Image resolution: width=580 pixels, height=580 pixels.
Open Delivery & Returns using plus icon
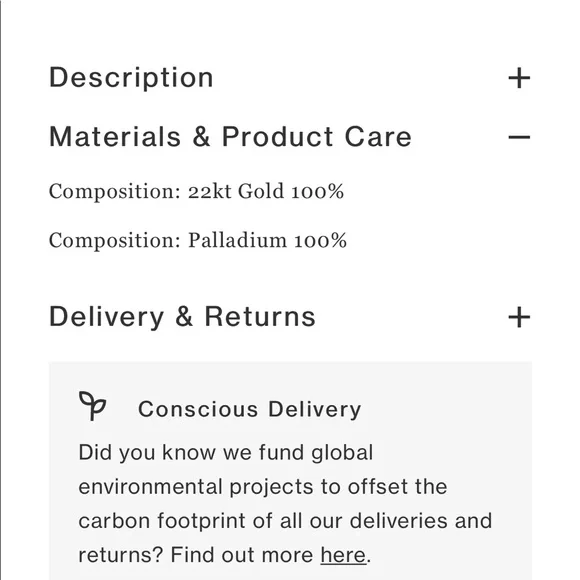[519, 317]
